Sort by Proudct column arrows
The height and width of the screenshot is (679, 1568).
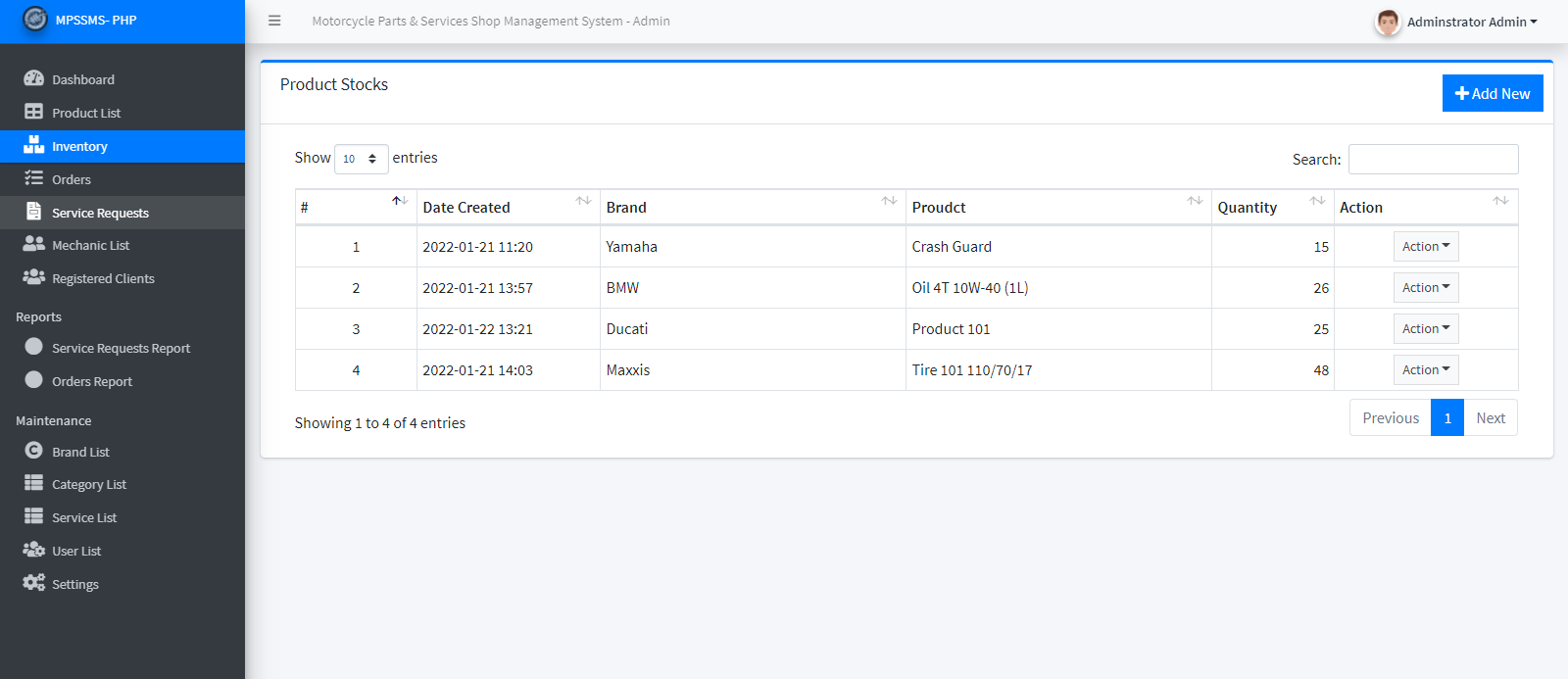(1195, 201)
